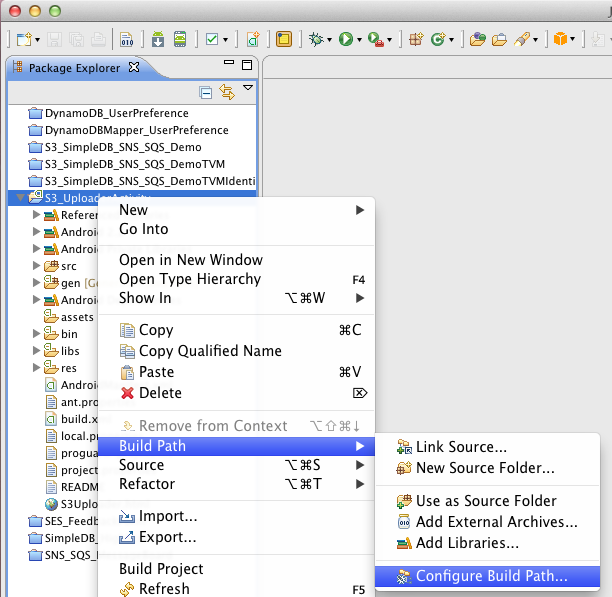Click the External Tools run icon
The width and height of the screenshot is (612, 597).
click(376, 39)
